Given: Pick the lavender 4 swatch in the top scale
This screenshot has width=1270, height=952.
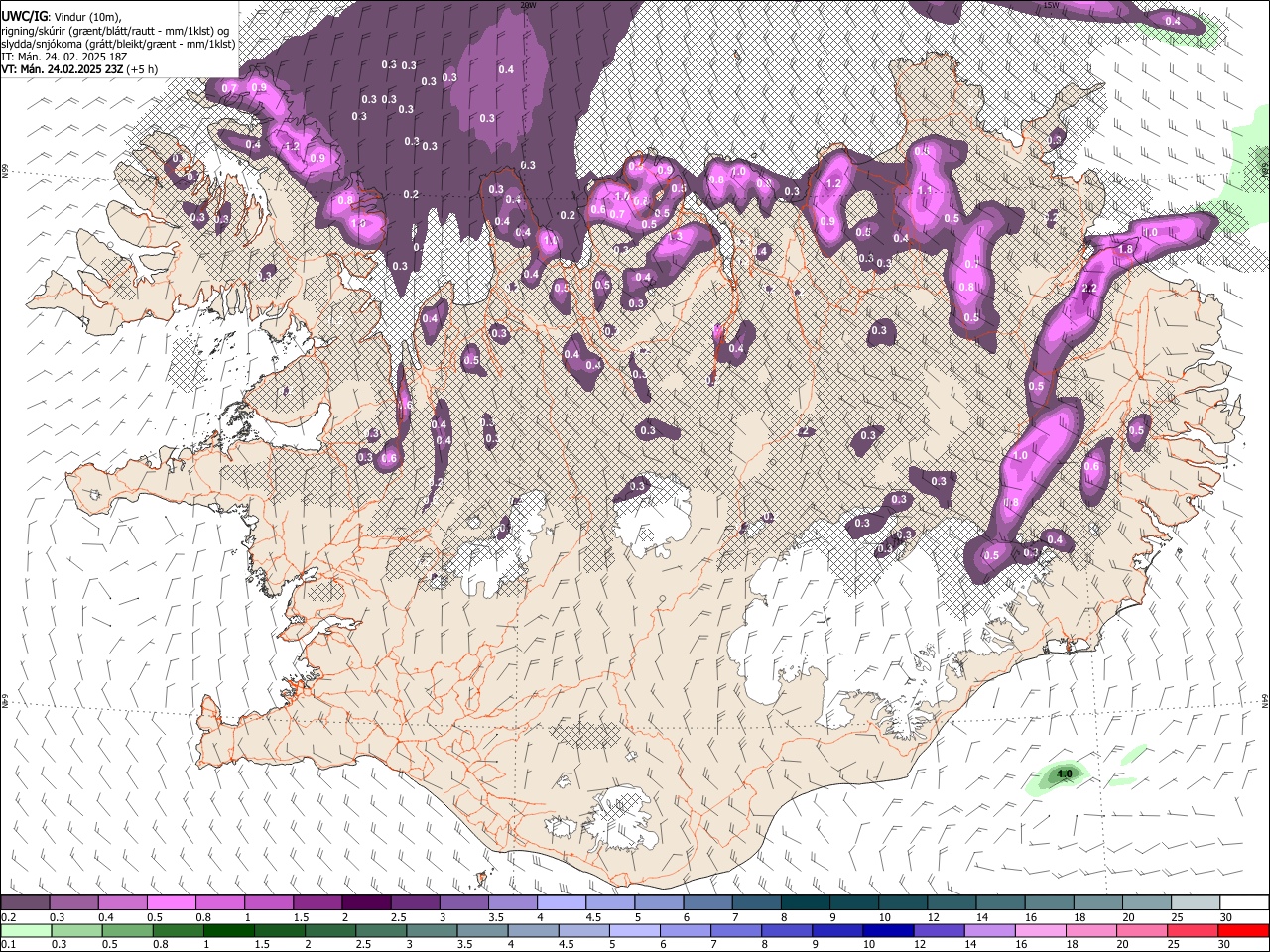Looking at the screenshot, I should pyautogui.click(x=561, y=902).
